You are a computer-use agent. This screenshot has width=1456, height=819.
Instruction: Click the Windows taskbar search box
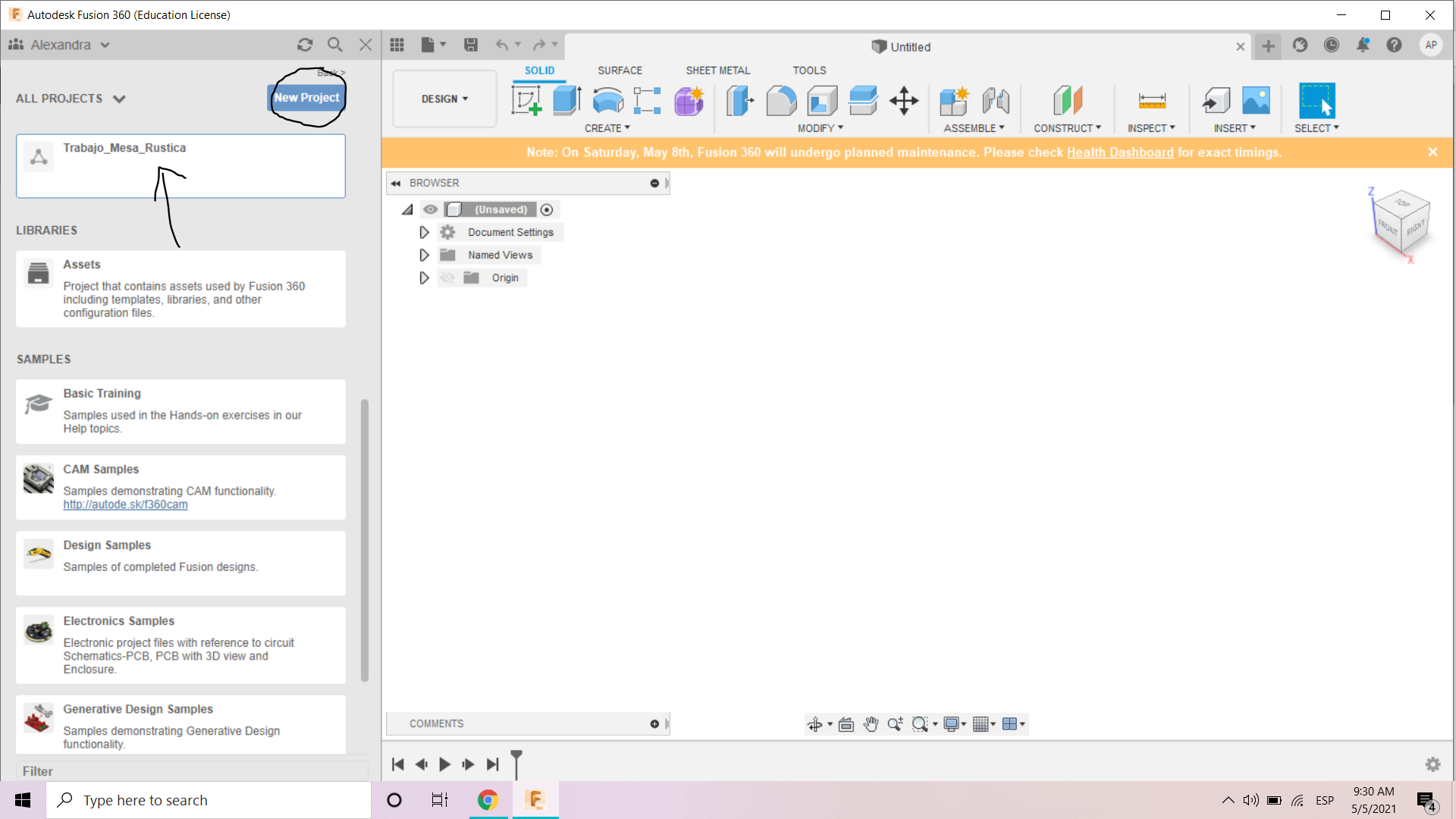(209, 800)
